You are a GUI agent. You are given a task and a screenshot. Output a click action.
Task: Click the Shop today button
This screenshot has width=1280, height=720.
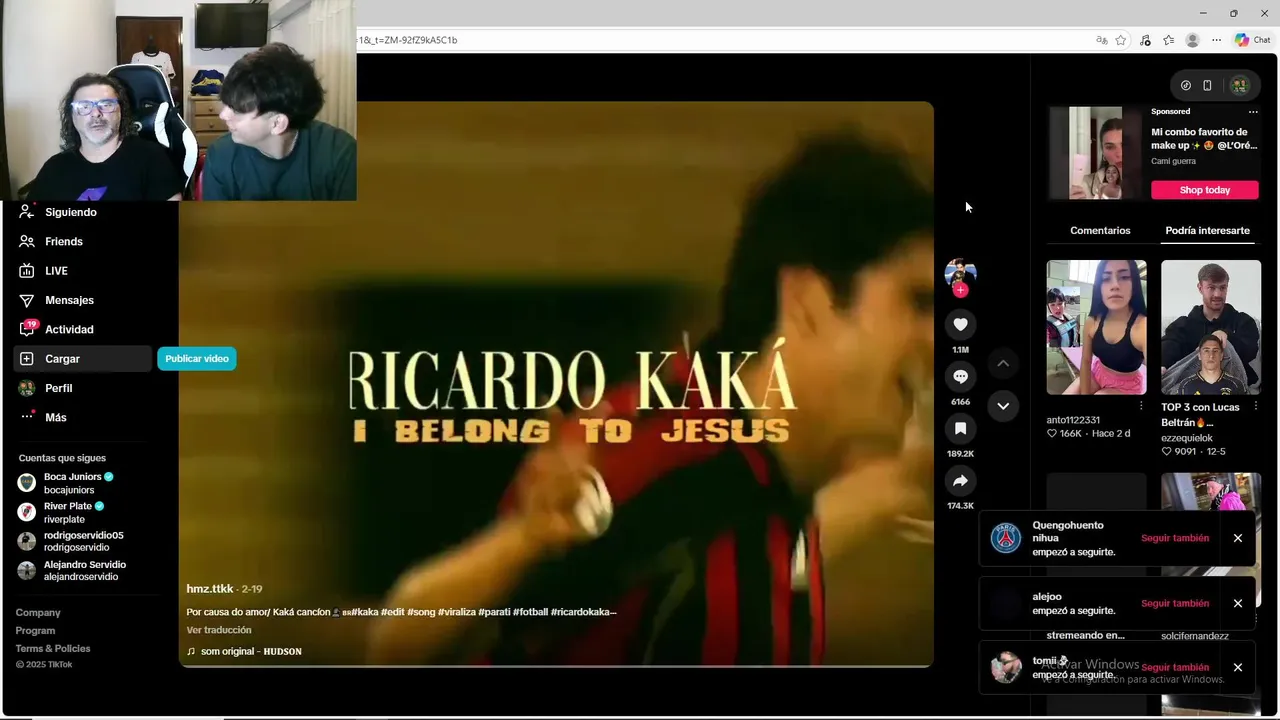[x=1204, y=190]
